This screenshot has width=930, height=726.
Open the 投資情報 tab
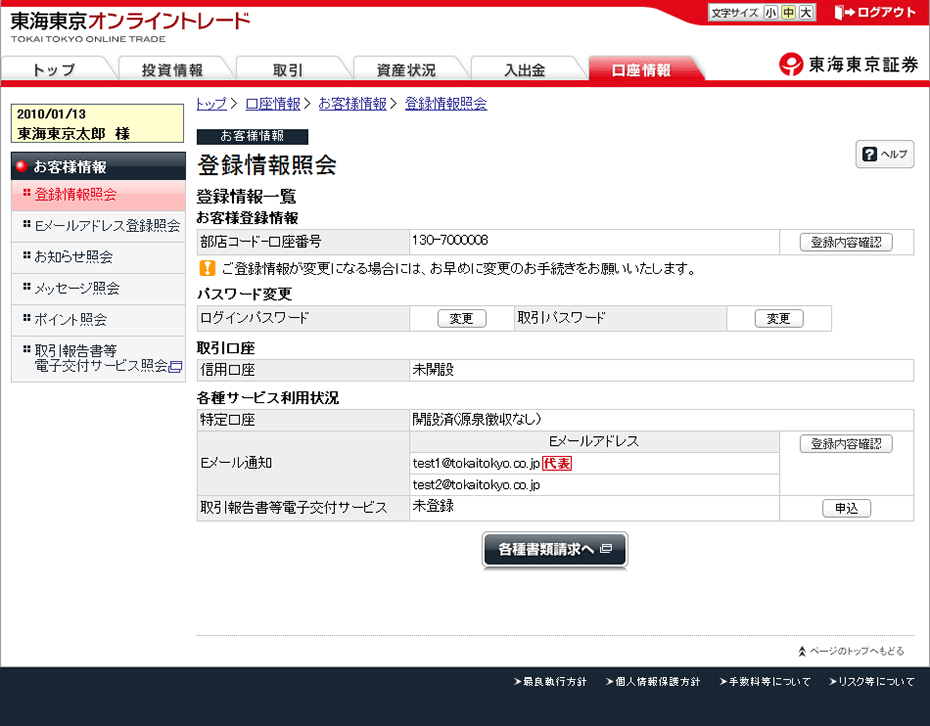pyautogui.click(x=173, y=69)
